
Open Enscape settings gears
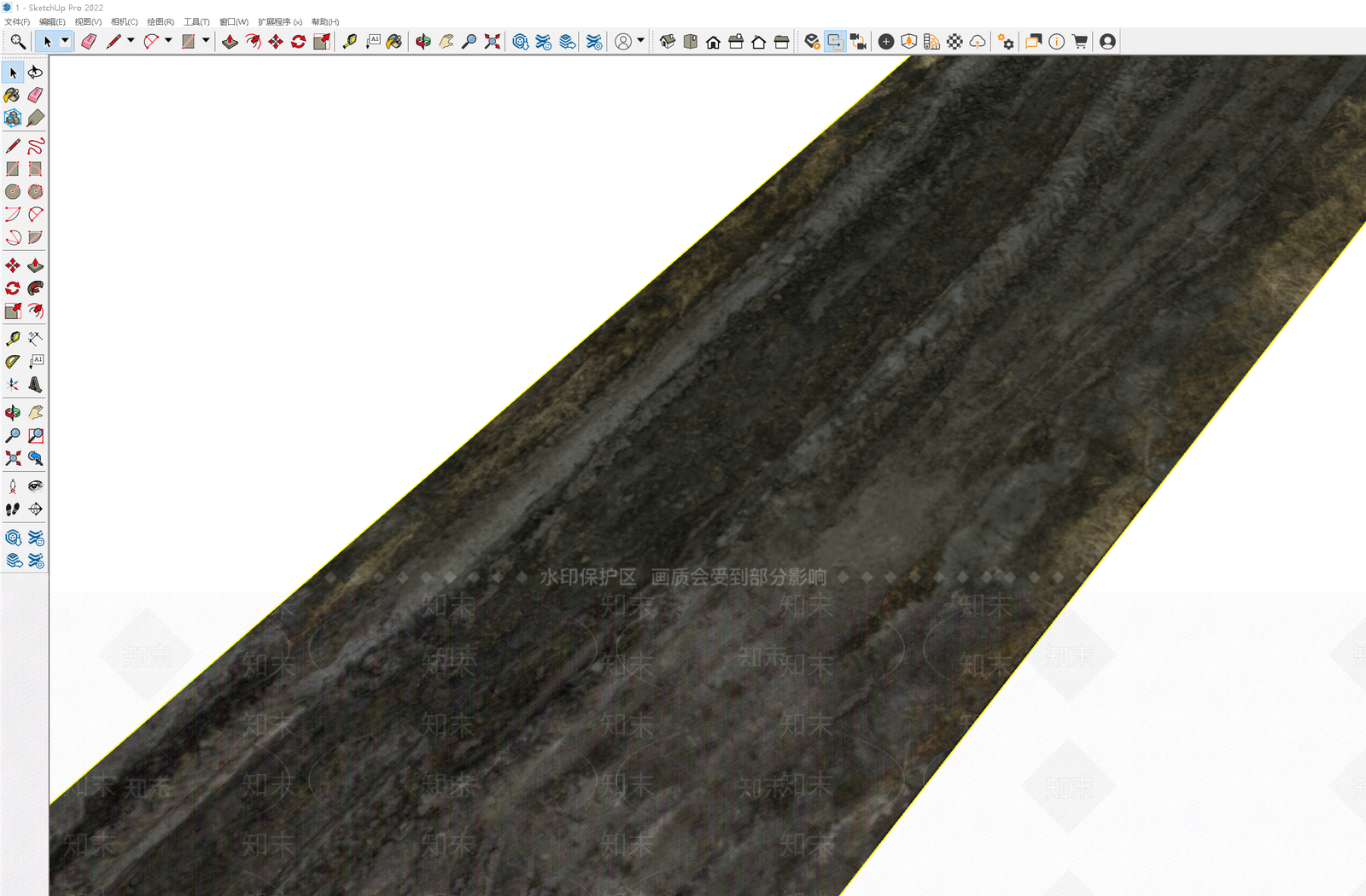click(x=1007, y=41)
